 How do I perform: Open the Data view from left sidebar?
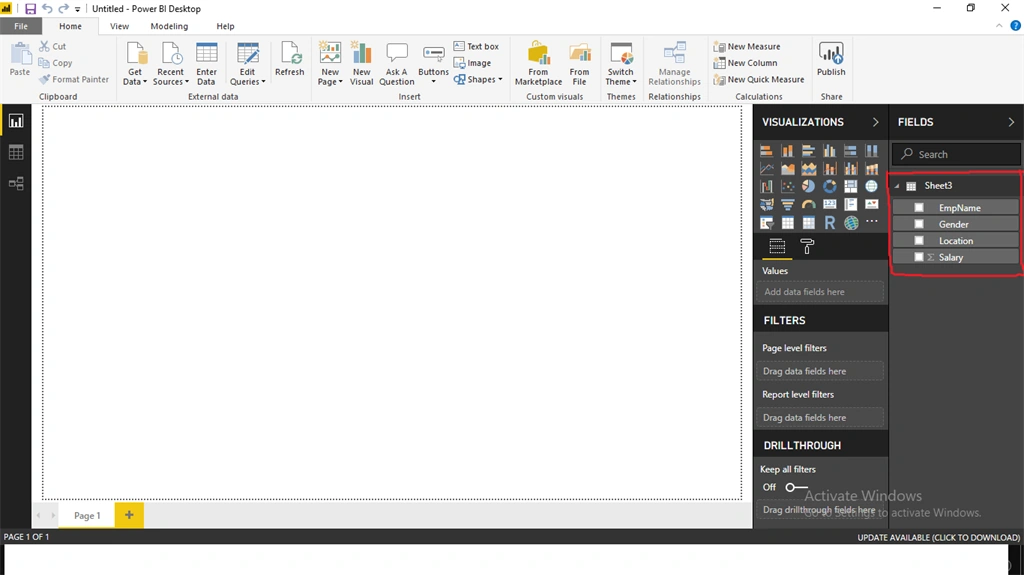(16, 152)
